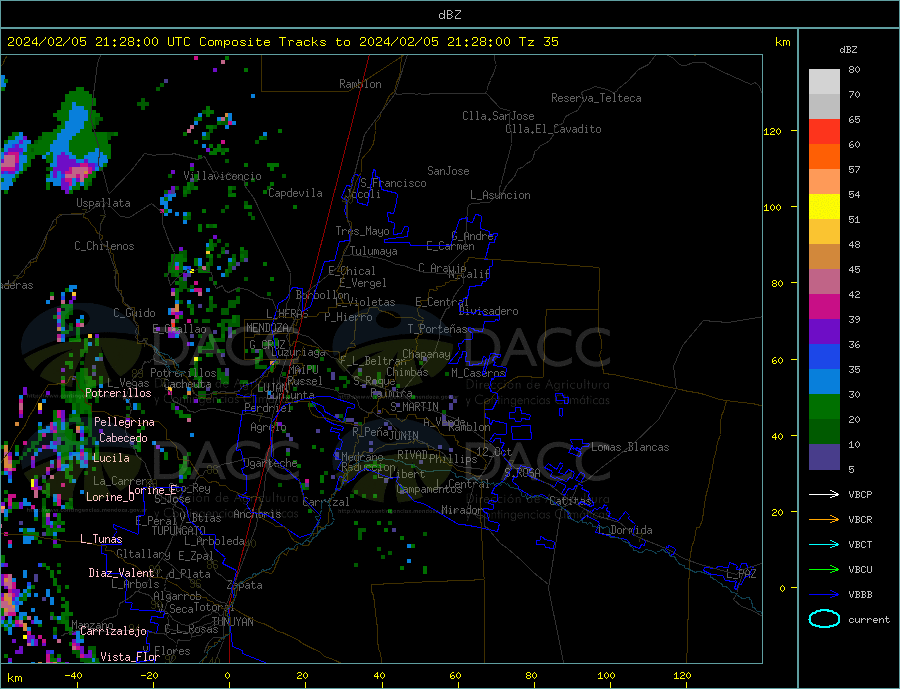Click the JUNIN map label

404,436
